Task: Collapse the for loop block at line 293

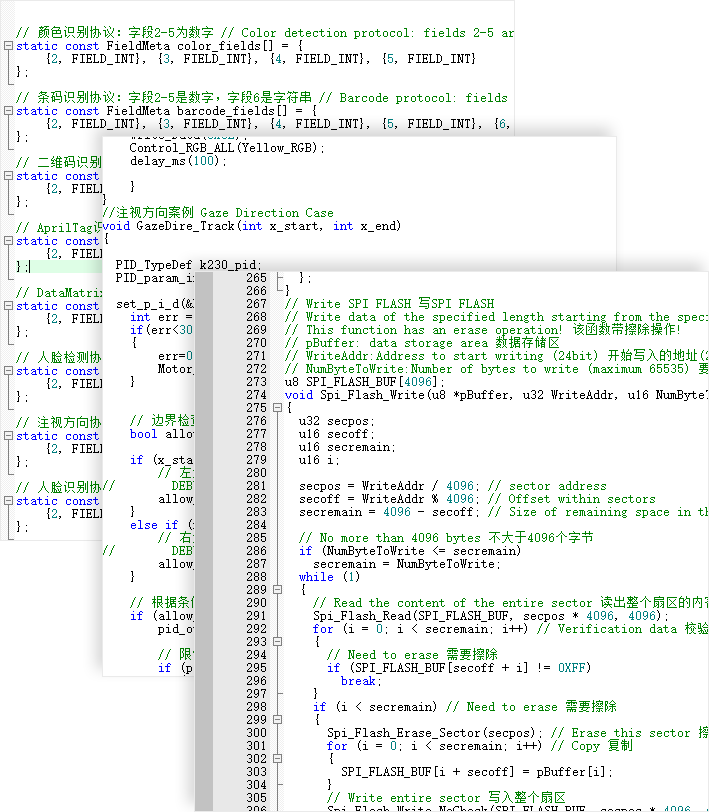Action: (277, 642)
